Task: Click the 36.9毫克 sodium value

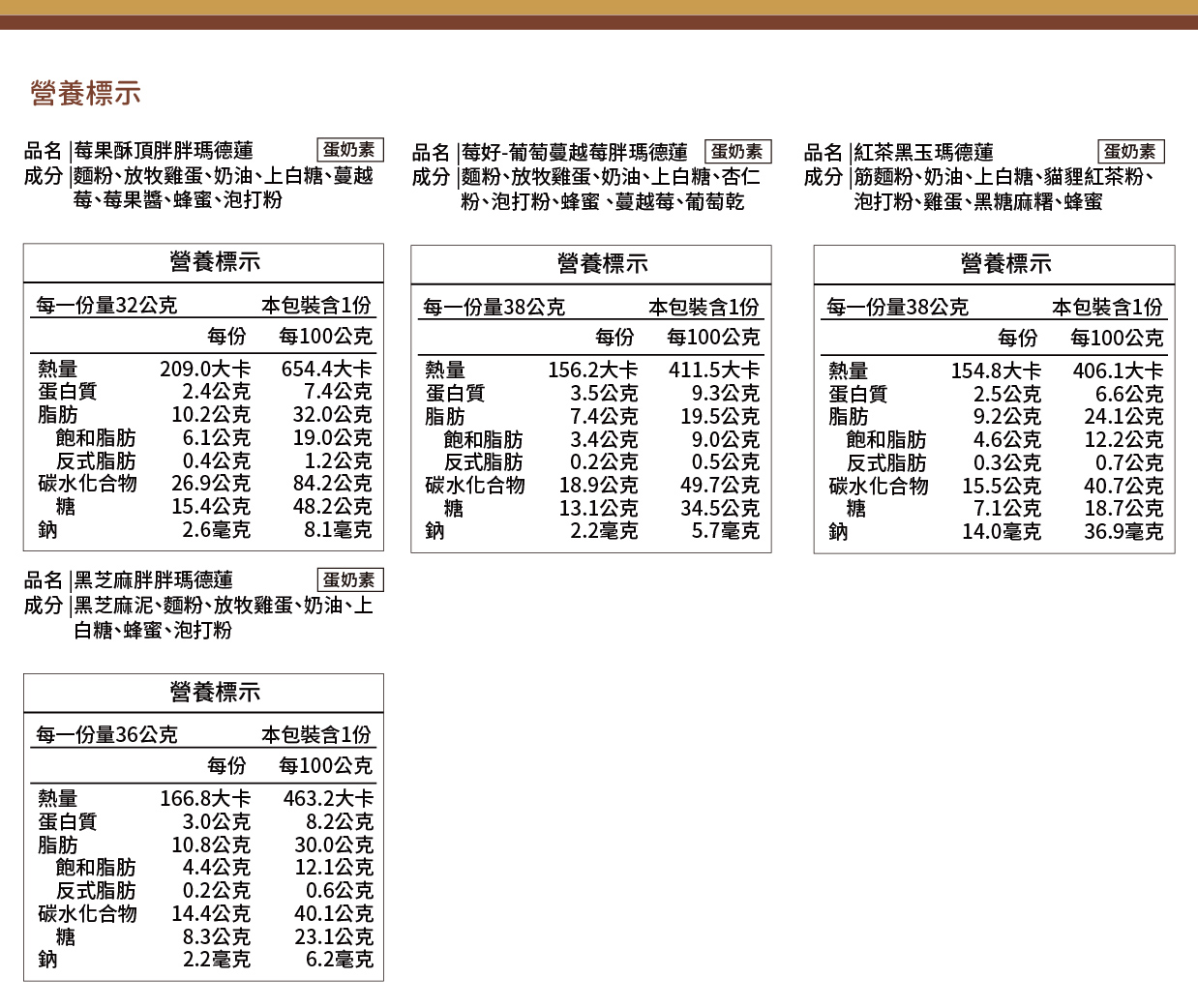Action: [x=1123, y=532]
